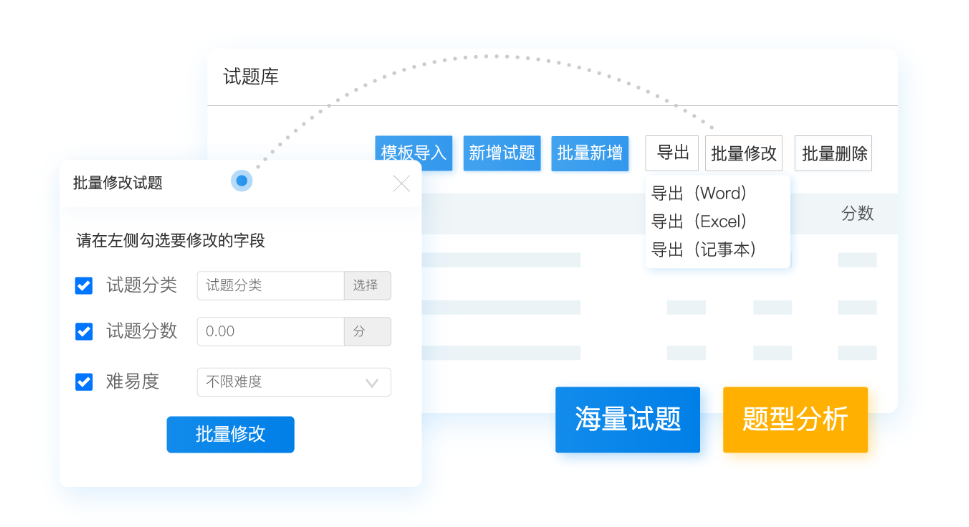Select 导出（Excel） from the menu

click(x=699, y=221)
